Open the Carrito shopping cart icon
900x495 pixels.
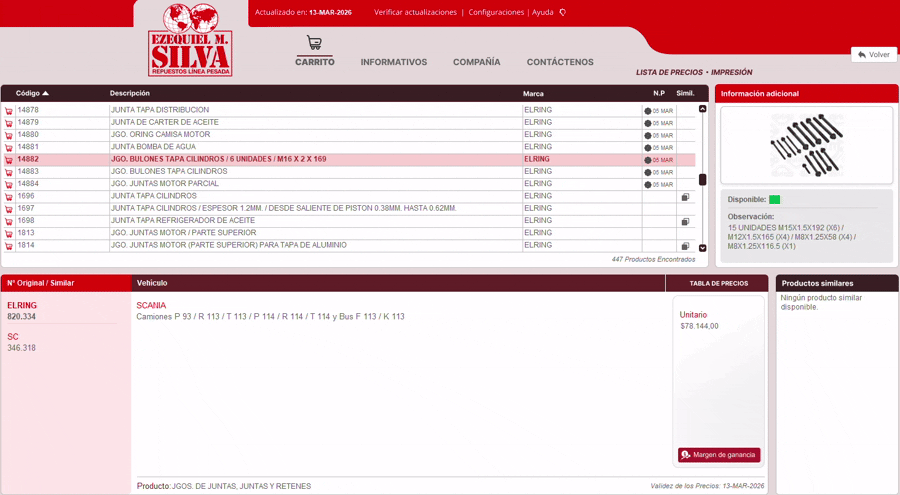pos(314,44)
